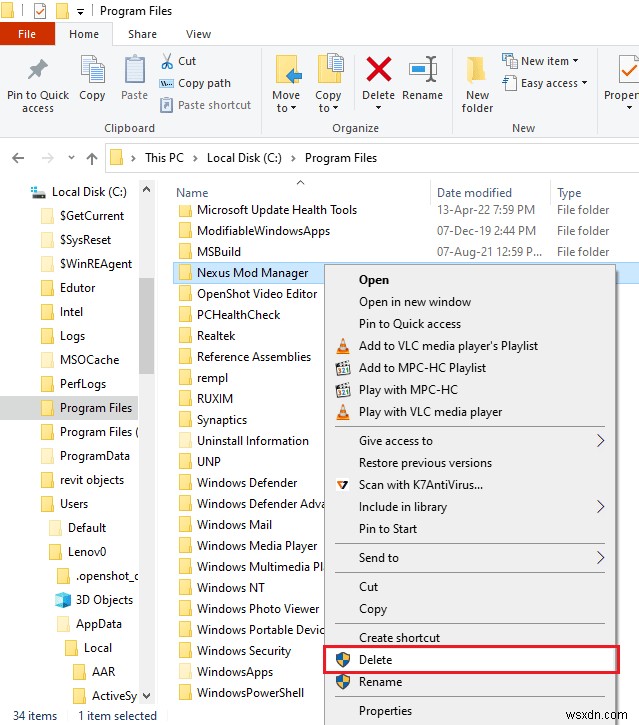Go back with the left arrow
This screenshot has width=639, height=725.
(x=18, y=159)
